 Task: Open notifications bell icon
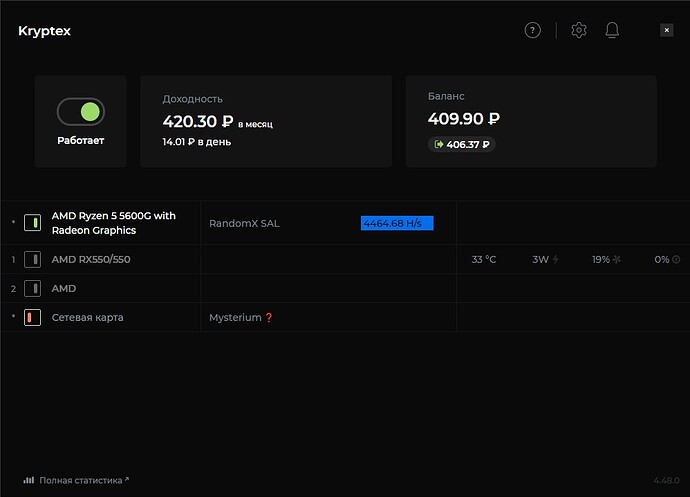(x=612, y=30)
